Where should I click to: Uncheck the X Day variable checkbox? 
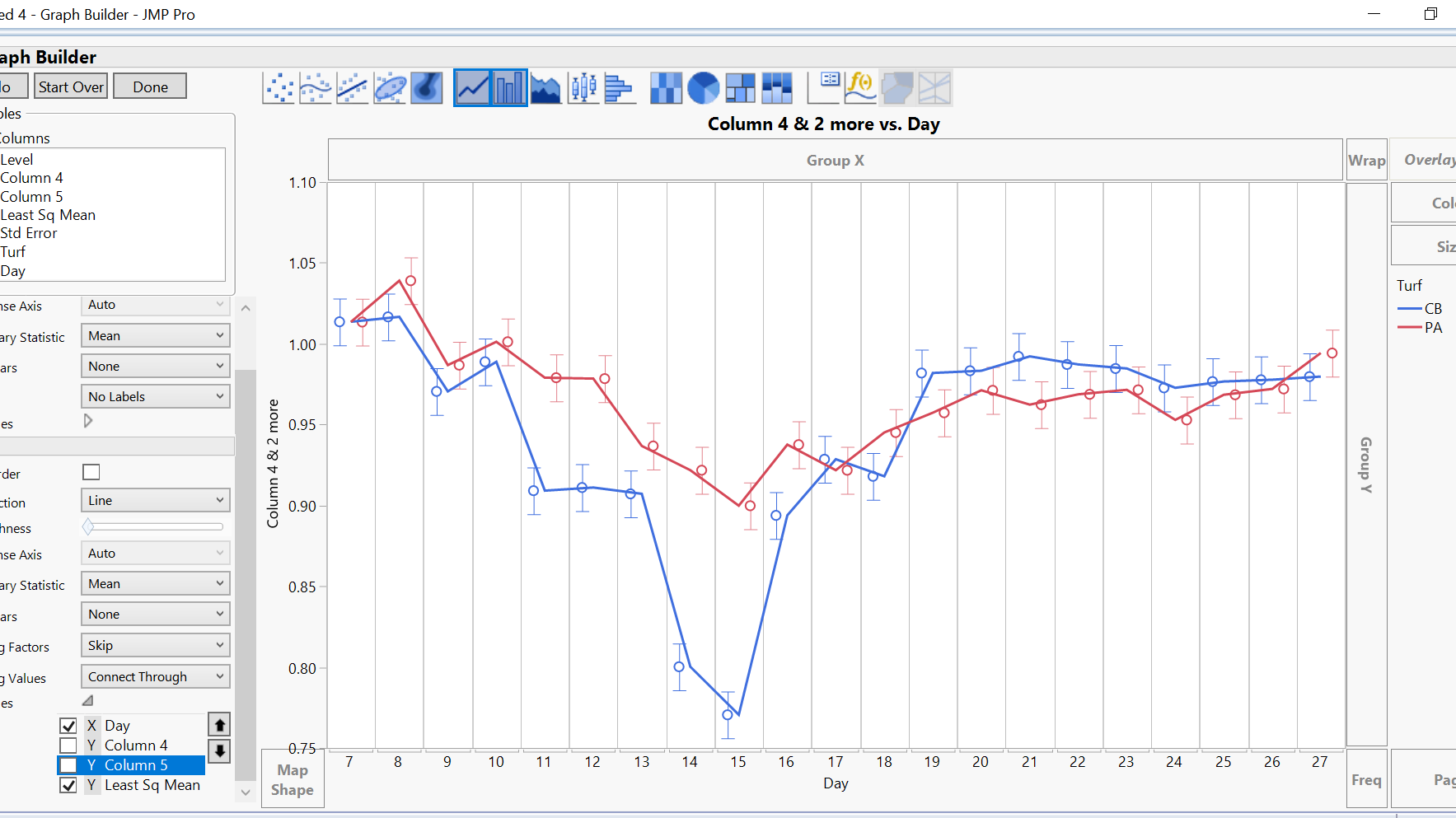(68, 726)
